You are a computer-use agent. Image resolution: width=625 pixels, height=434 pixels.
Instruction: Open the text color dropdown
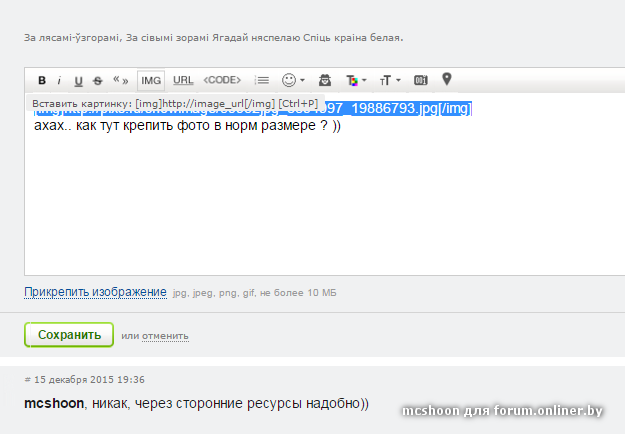point(356,81)
